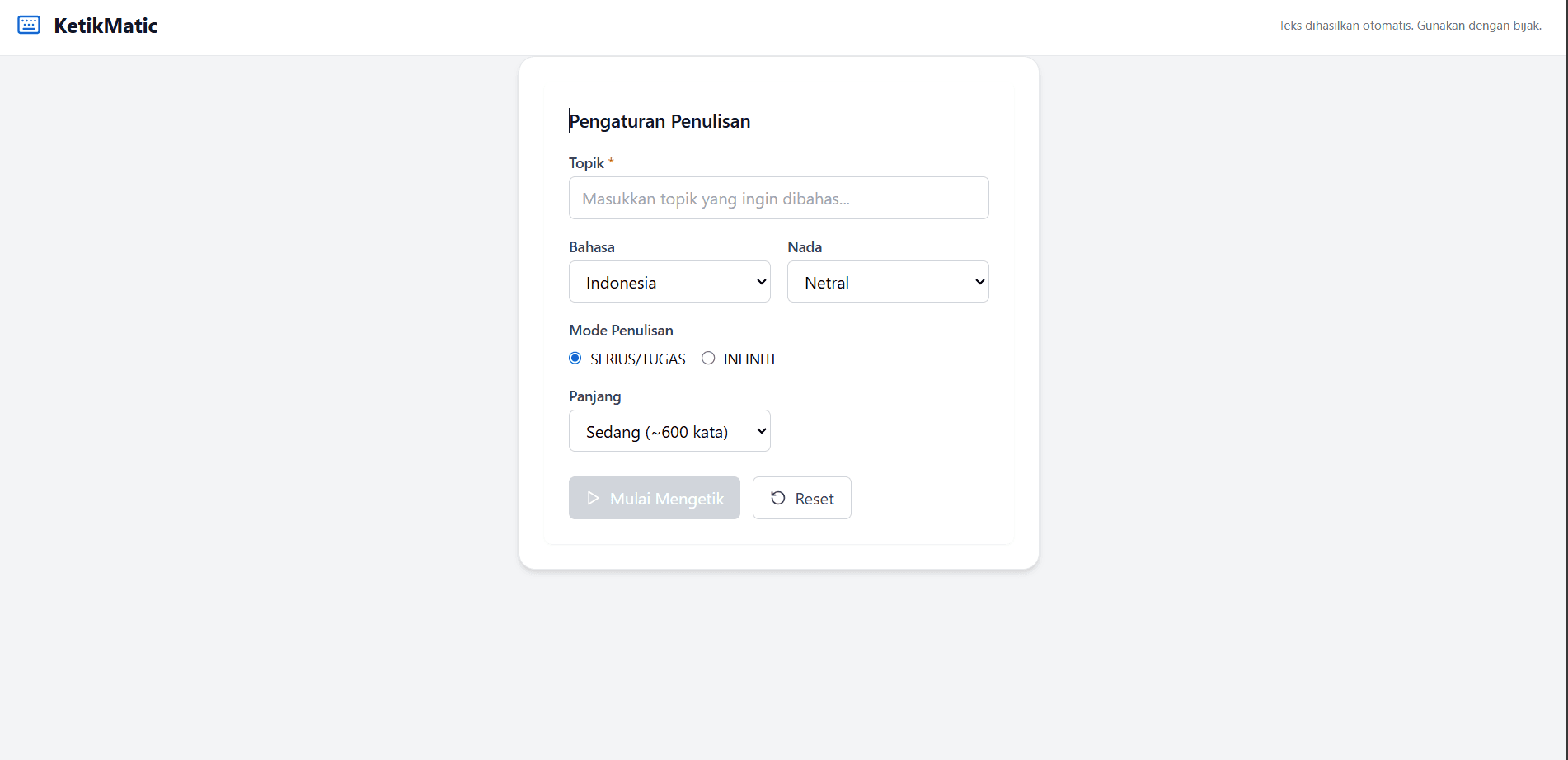Click the KetikMatic keyboard logo icon
Viewport: 1568px width, 760px height.
pyautogui.click(x=29, y=25)
